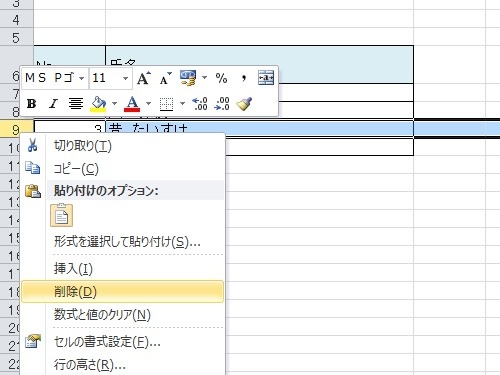The height and width of the screenshot is (375, 500).
Task: Increase font size with large A
Action: (x=144, y=78)
